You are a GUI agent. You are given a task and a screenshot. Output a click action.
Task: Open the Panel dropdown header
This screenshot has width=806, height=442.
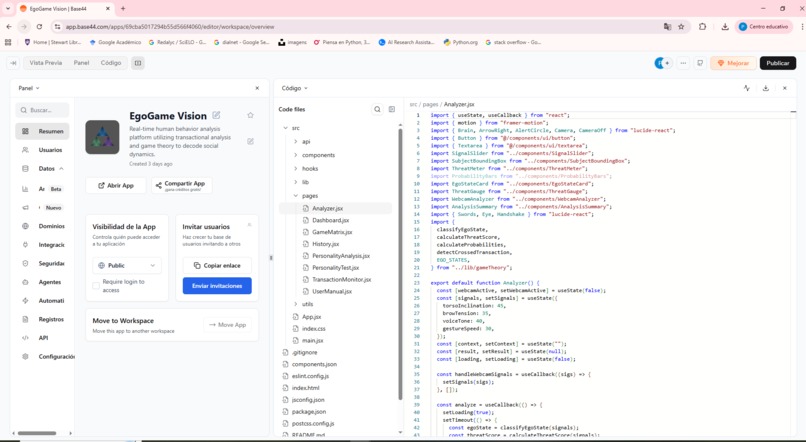coord(29,88)
